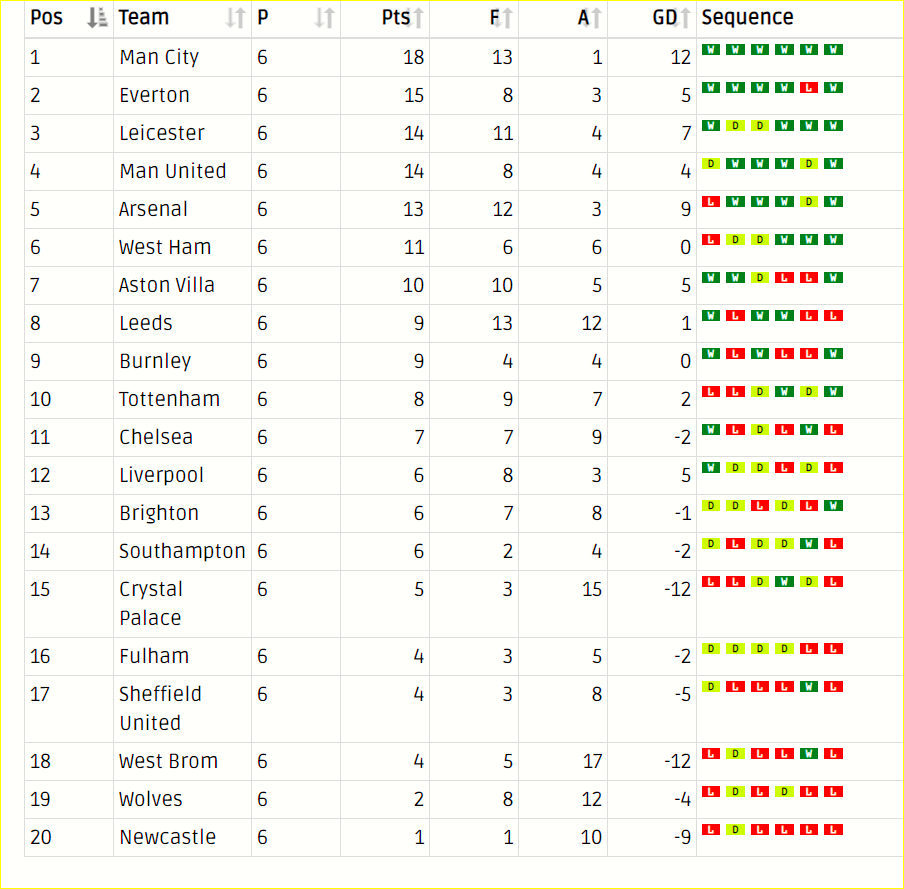Sort by GD column arrow icon

coord(683,18)
